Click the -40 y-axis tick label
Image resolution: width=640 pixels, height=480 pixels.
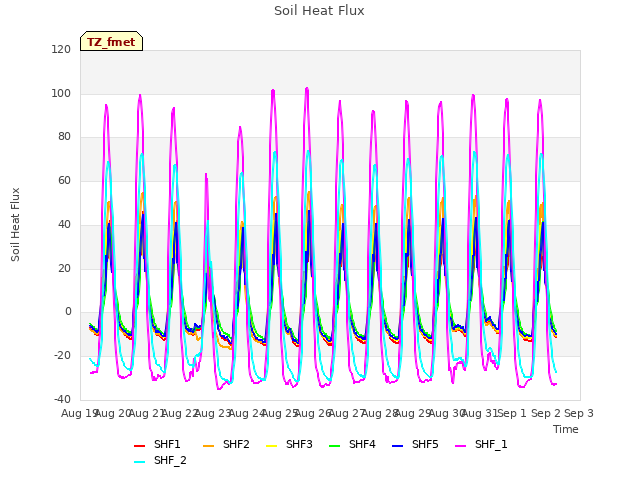click(x=62, y=399)
